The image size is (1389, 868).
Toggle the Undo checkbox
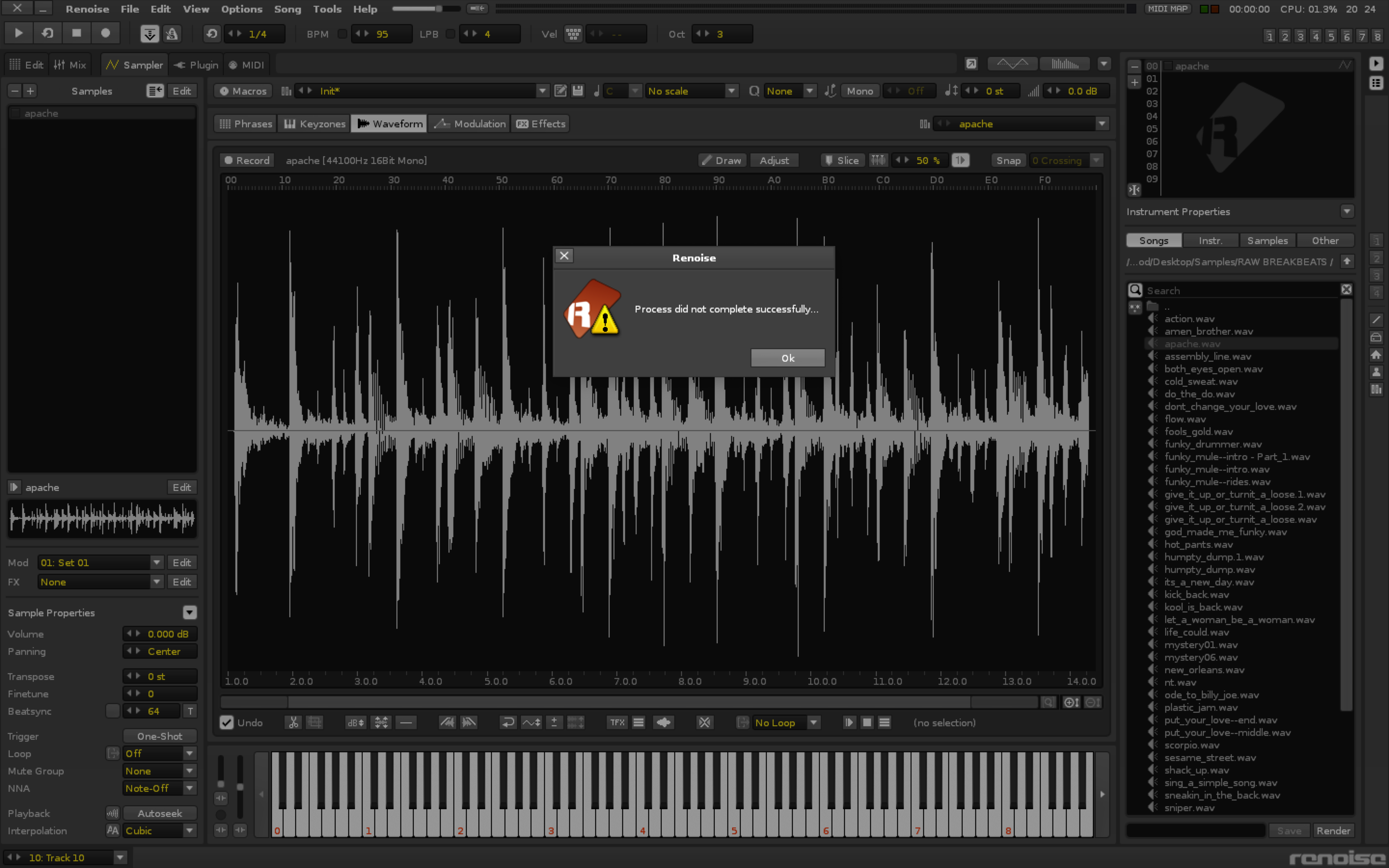227,722
